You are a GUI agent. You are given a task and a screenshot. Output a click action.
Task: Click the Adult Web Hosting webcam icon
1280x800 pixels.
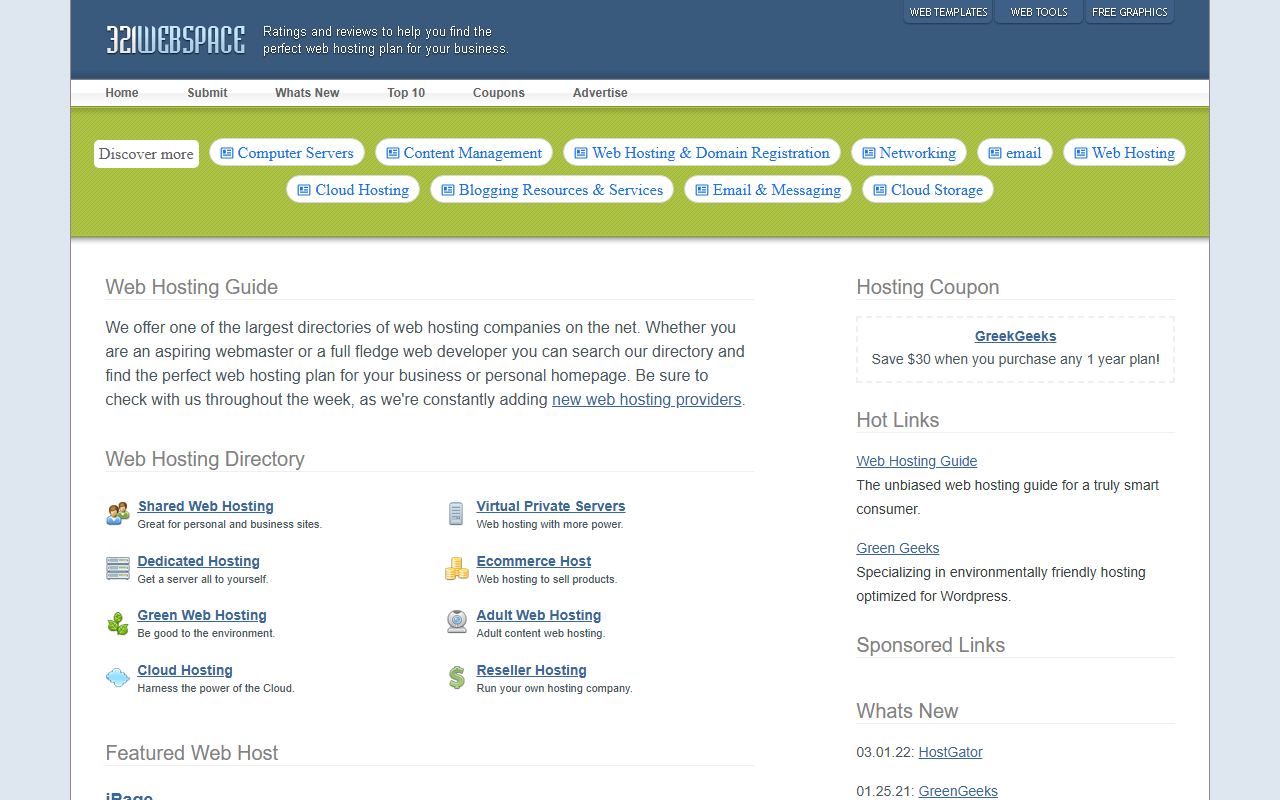pyautogui.click(x=456, y=623)
